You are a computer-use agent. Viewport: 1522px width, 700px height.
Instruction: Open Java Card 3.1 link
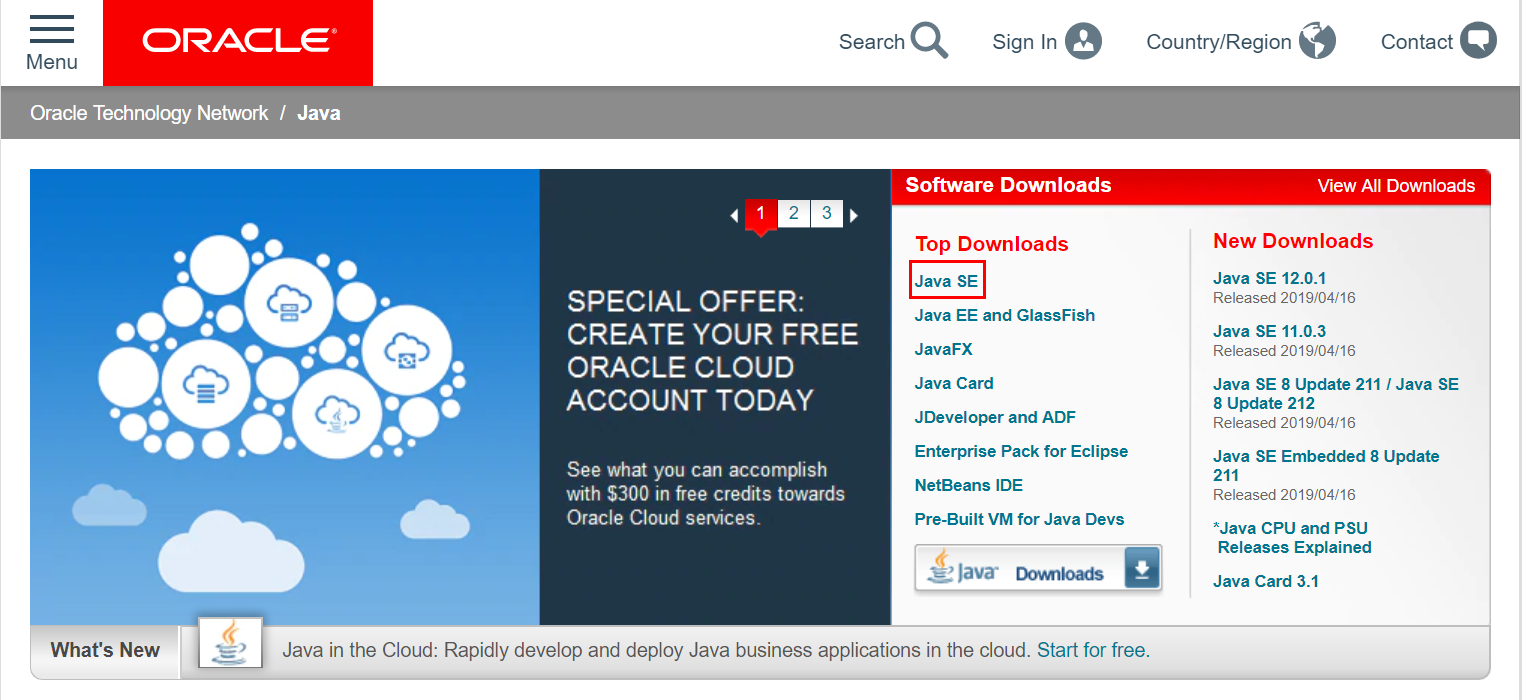click(1266, 581)
